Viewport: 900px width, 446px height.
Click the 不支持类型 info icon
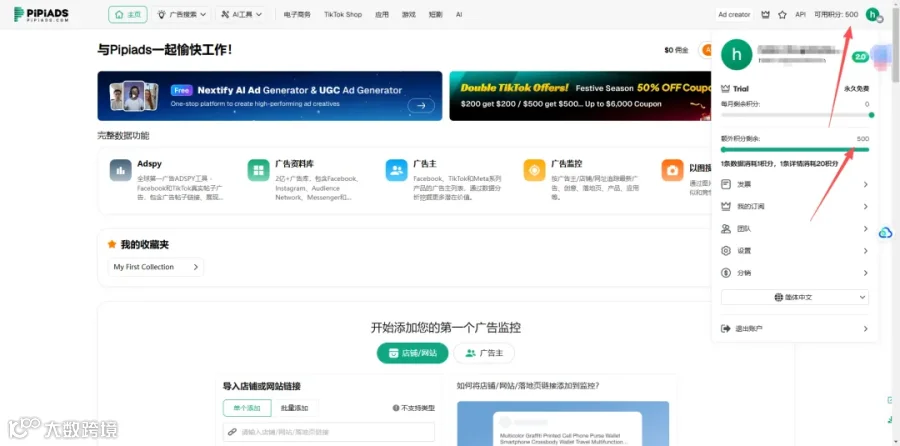point(396,408)
